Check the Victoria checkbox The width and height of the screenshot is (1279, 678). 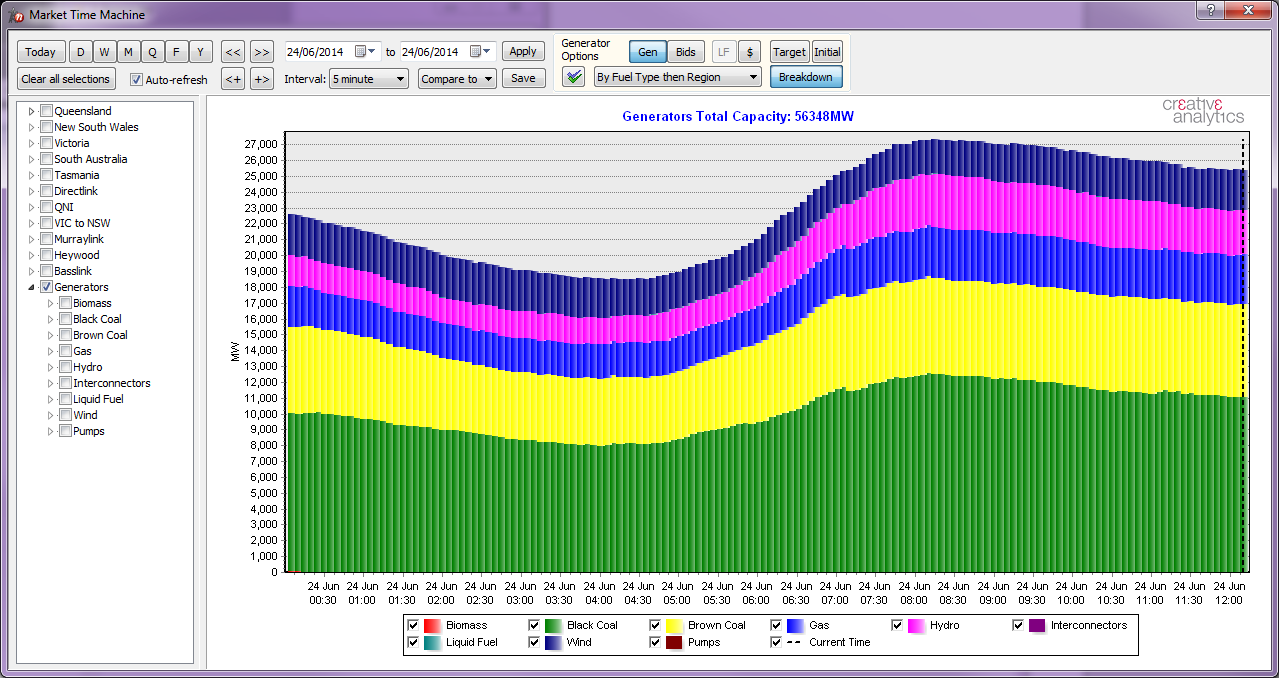[46, 143]
